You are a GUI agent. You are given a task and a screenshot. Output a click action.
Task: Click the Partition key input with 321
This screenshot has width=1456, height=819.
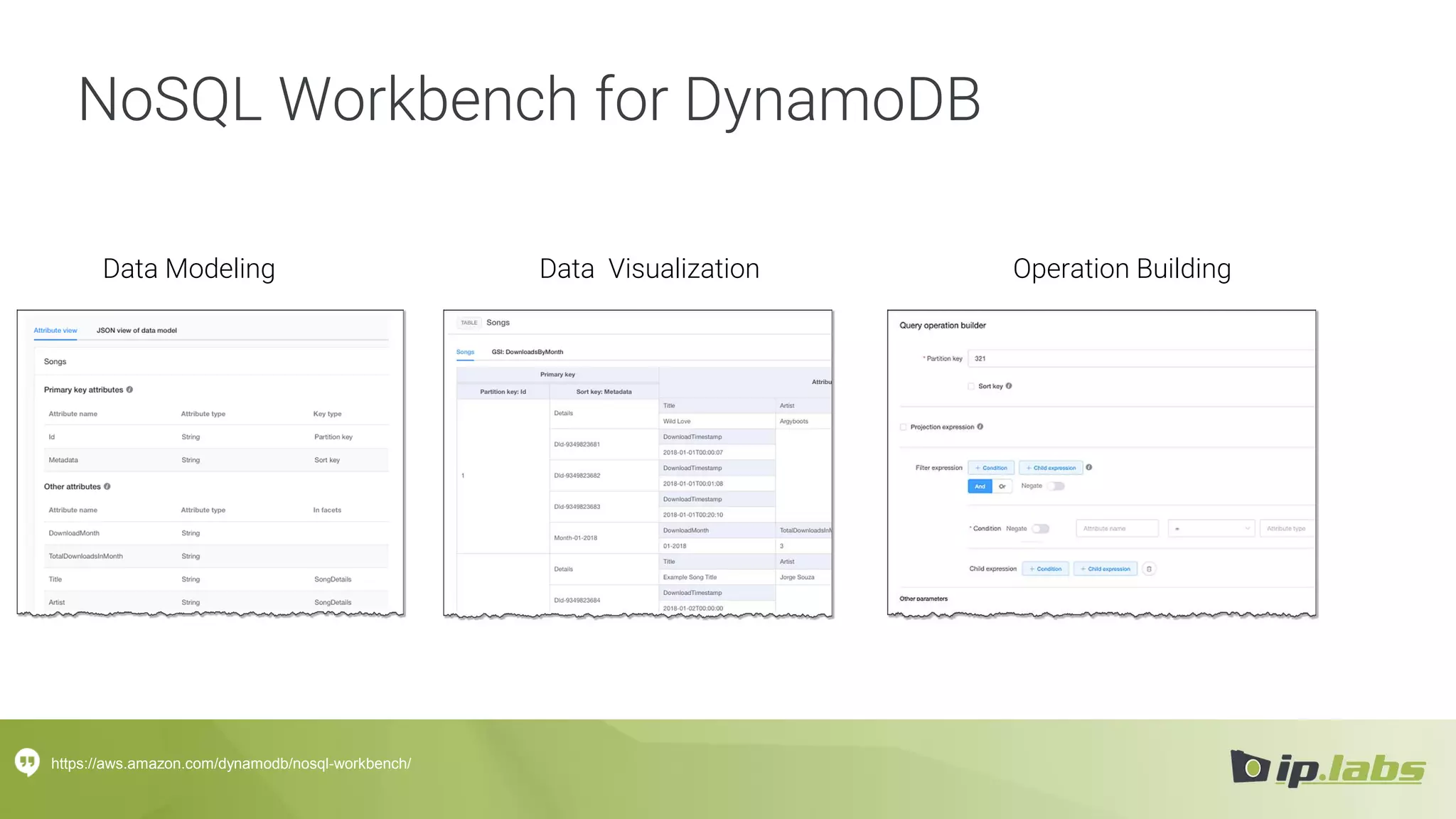click(x=1141, y=358)
